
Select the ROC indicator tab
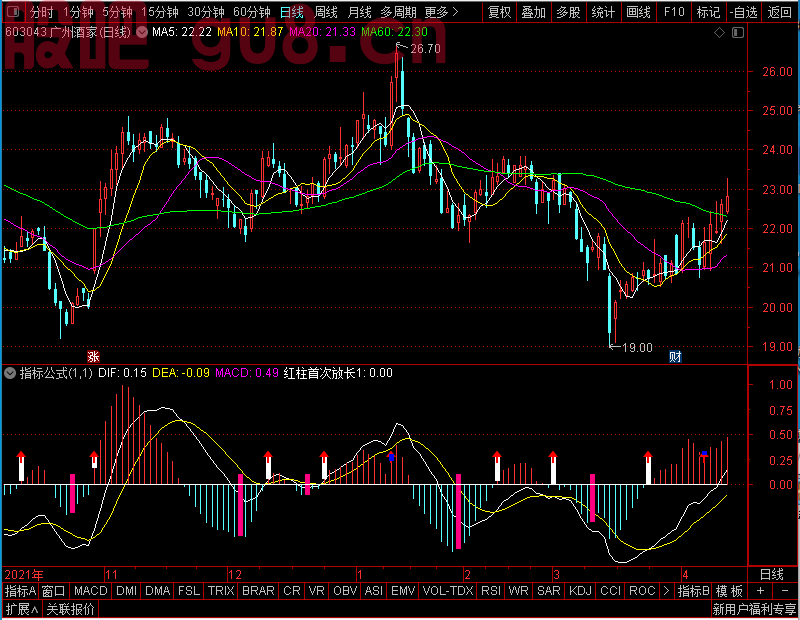click(642, 591)
